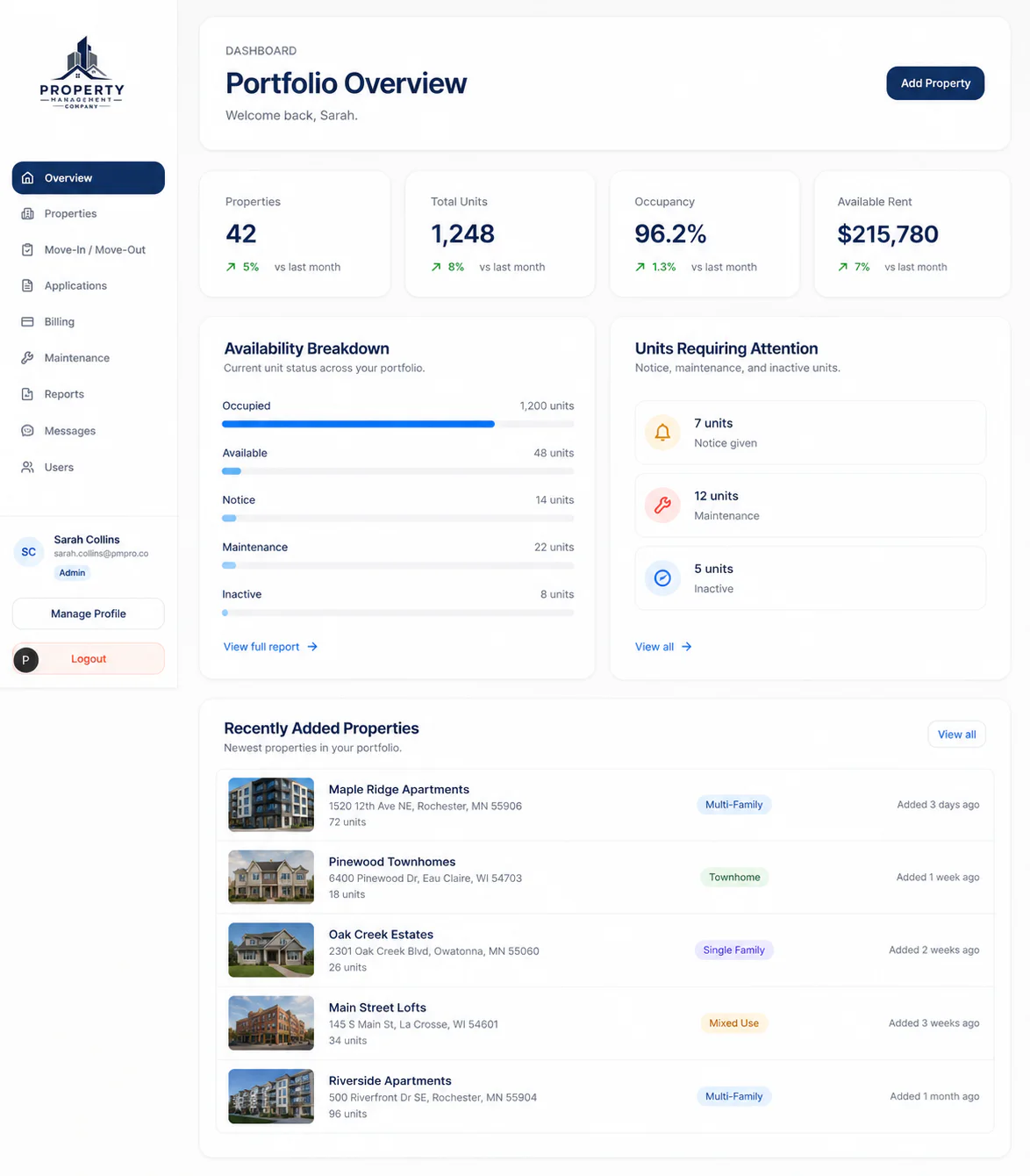Open the Maintenance section
Image resolution: width=1030 pixels, height=1176 pixels.
89,358
